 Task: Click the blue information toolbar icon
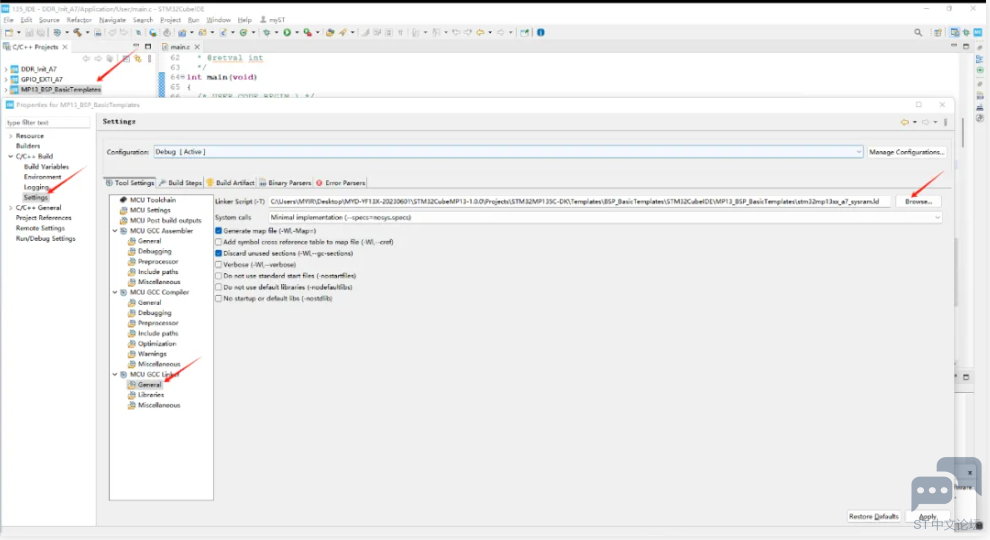(540, 32)
